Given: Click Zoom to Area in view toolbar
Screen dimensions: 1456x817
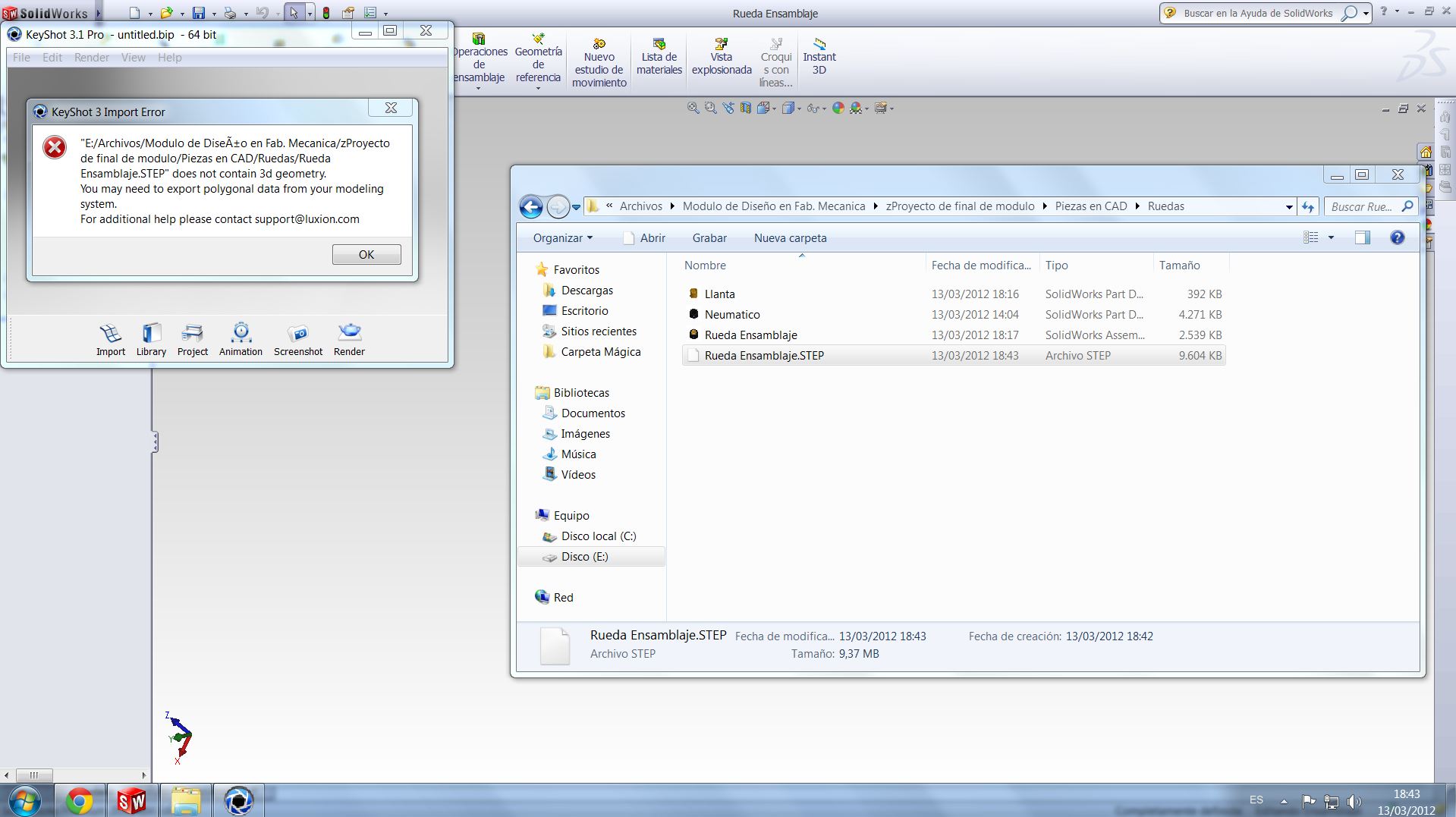Looking at the screenshot, I should click(x=710, y=108).
